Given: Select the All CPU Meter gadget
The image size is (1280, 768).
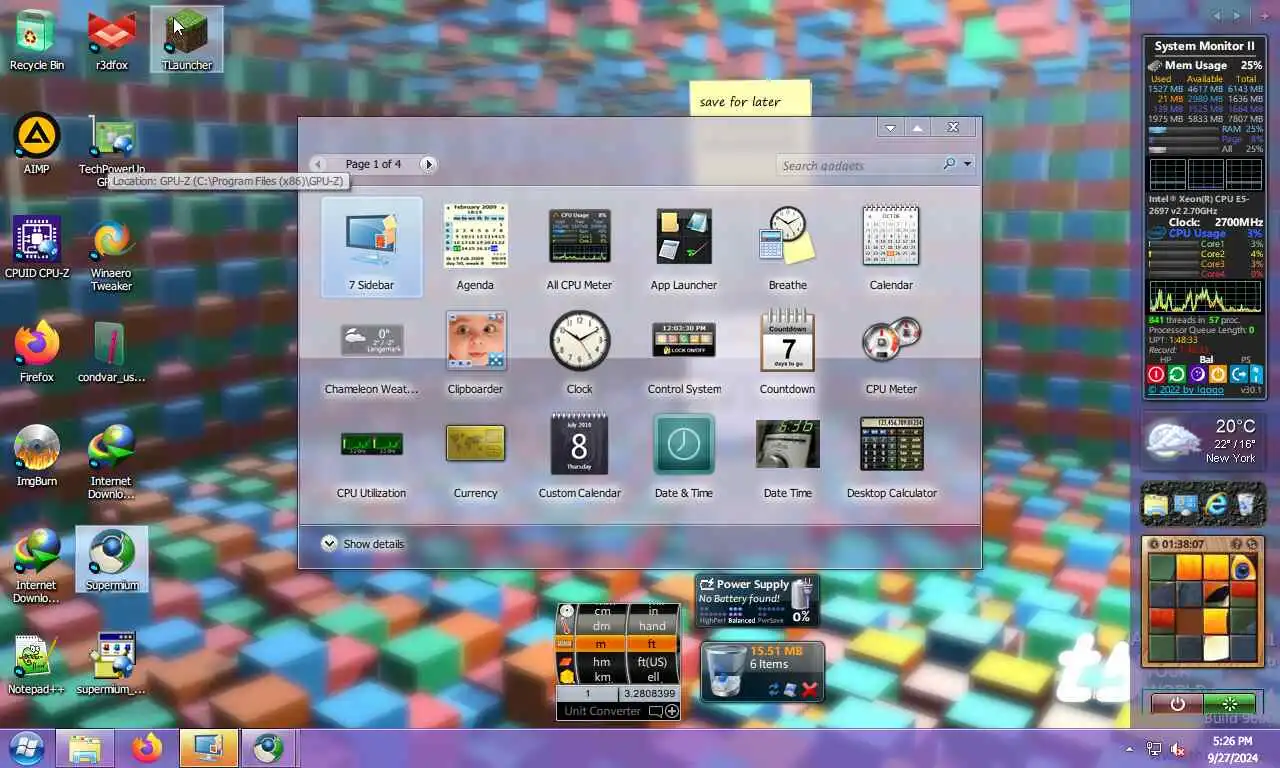Looking at the screenshot, I should click(x=579, y=247).
